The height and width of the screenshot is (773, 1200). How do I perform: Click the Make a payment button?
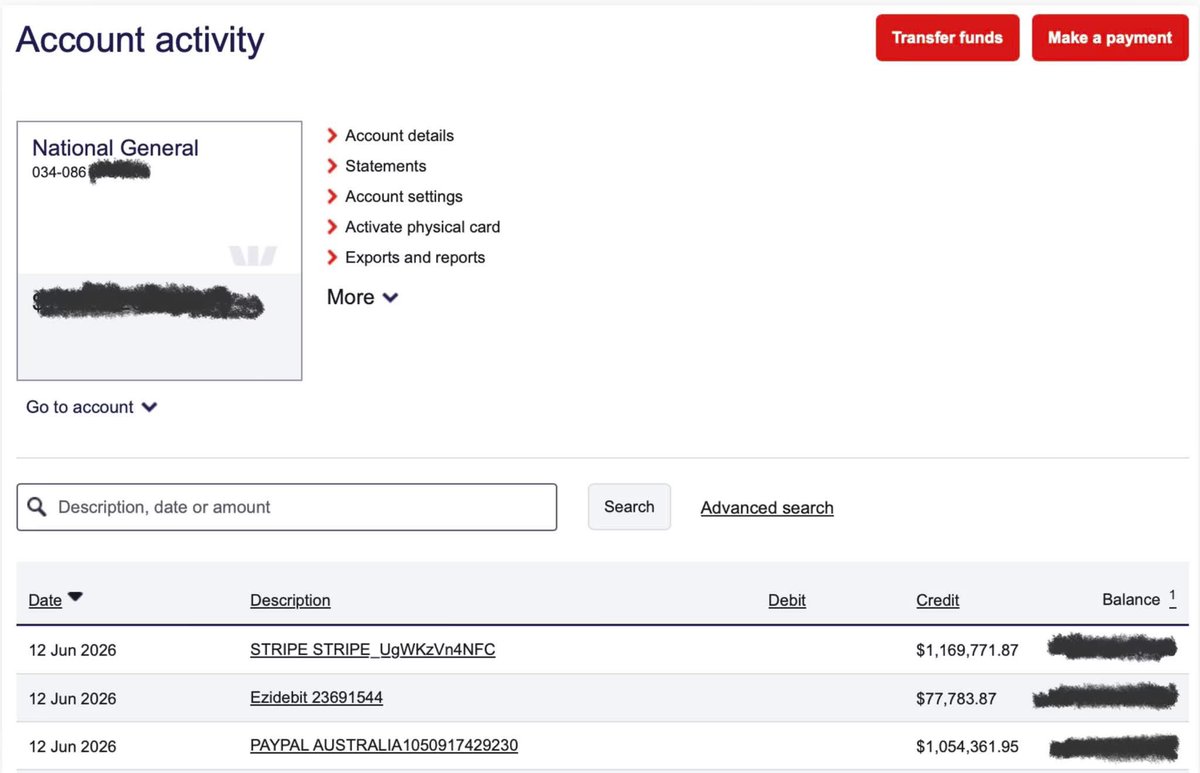click(x=1110, y=38)
